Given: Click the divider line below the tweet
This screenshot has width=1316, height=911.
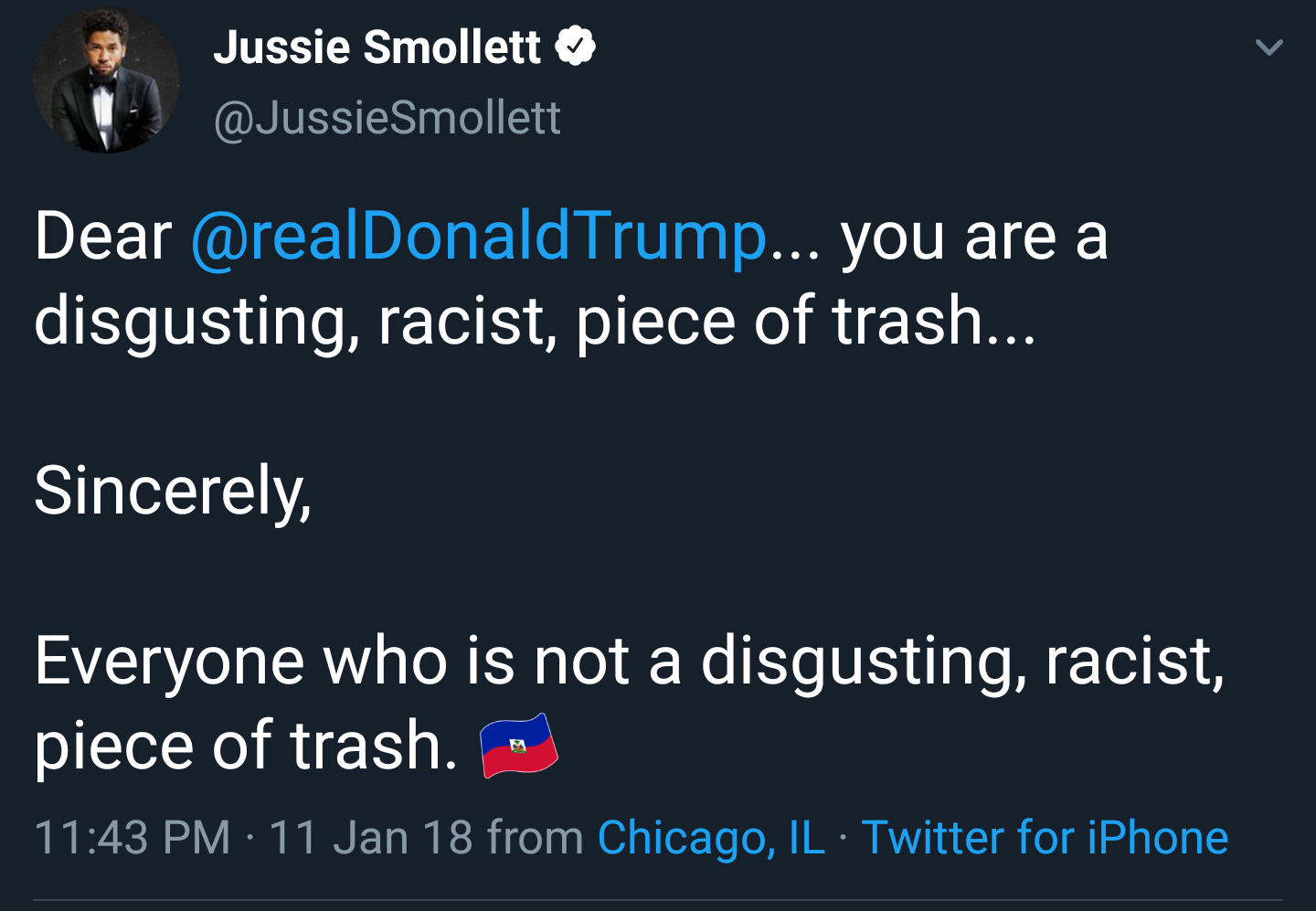Looking at the screenshot, I should [658, 900].
